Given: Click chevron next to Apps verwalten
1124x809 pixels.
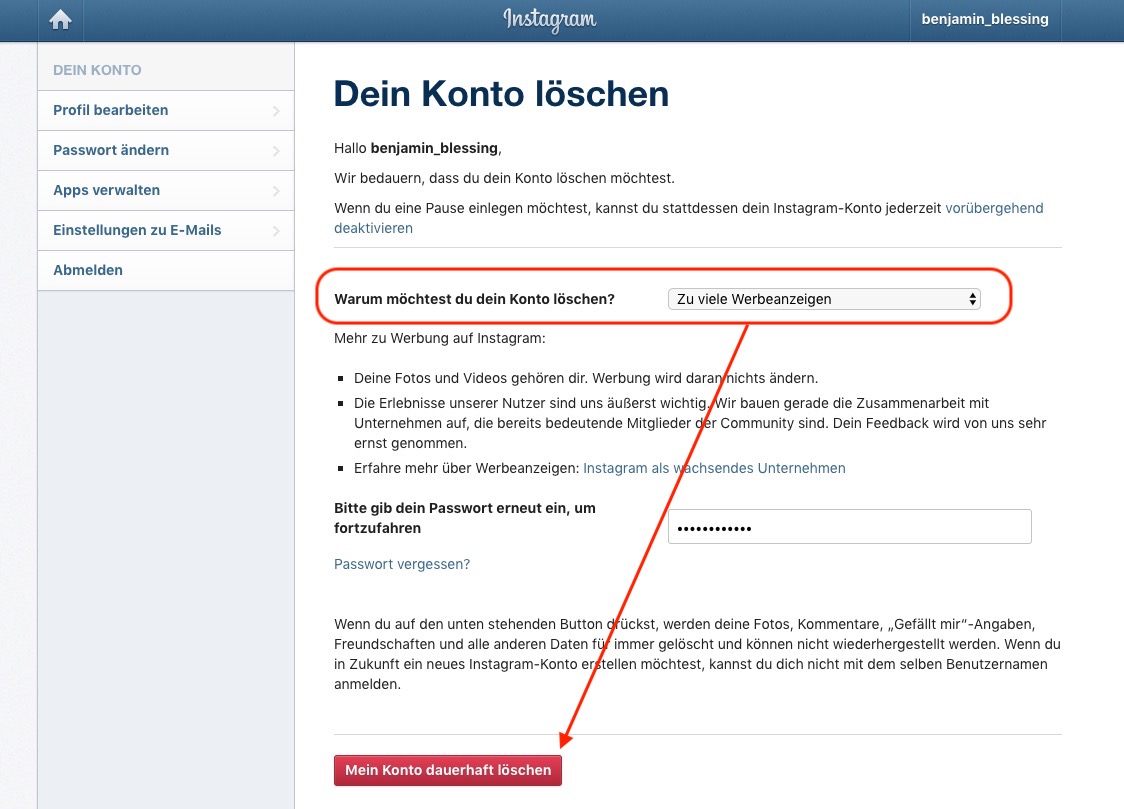Looking at the screenshot, I should click(x=276, y=191).
